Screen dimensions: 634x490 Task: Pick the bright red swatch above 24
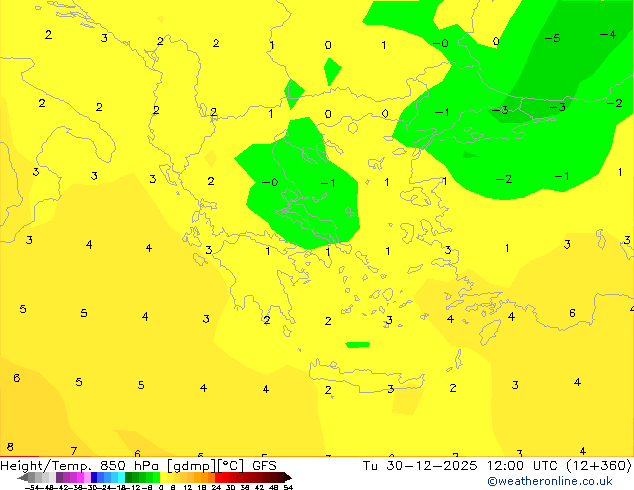[218, 477]
